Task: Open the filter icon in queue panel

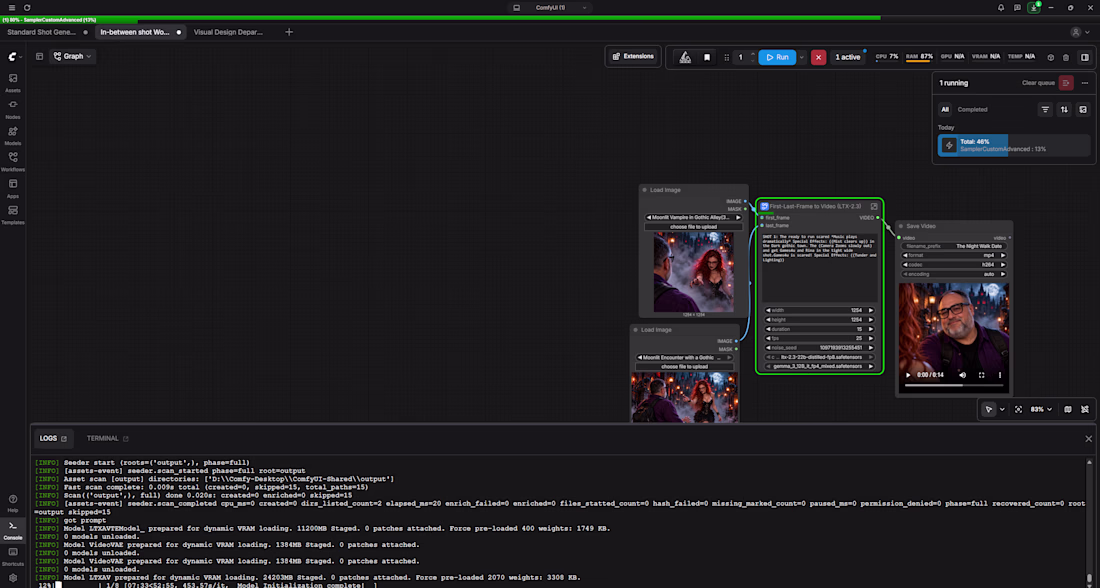Action: click(1045, 109)
